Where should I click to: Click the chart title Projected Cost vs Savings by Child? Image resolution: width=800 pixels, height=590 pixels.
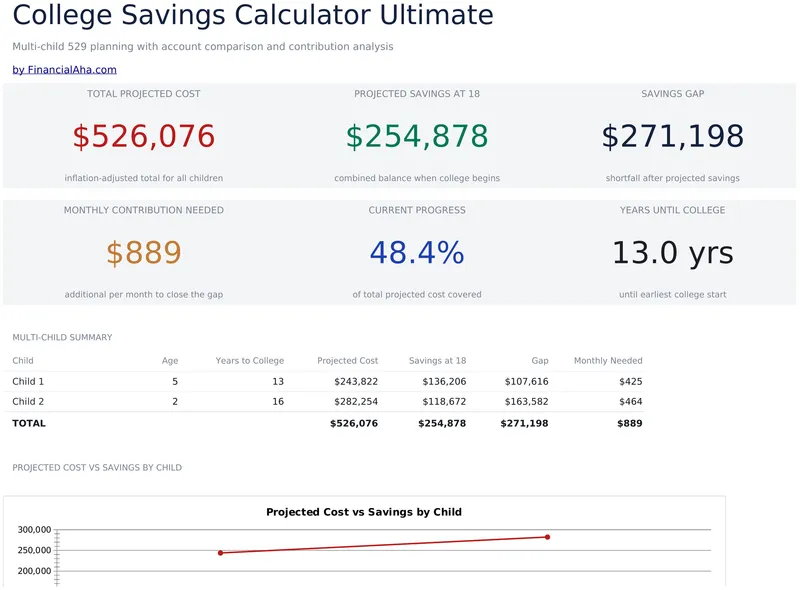[x=364, y=512]
